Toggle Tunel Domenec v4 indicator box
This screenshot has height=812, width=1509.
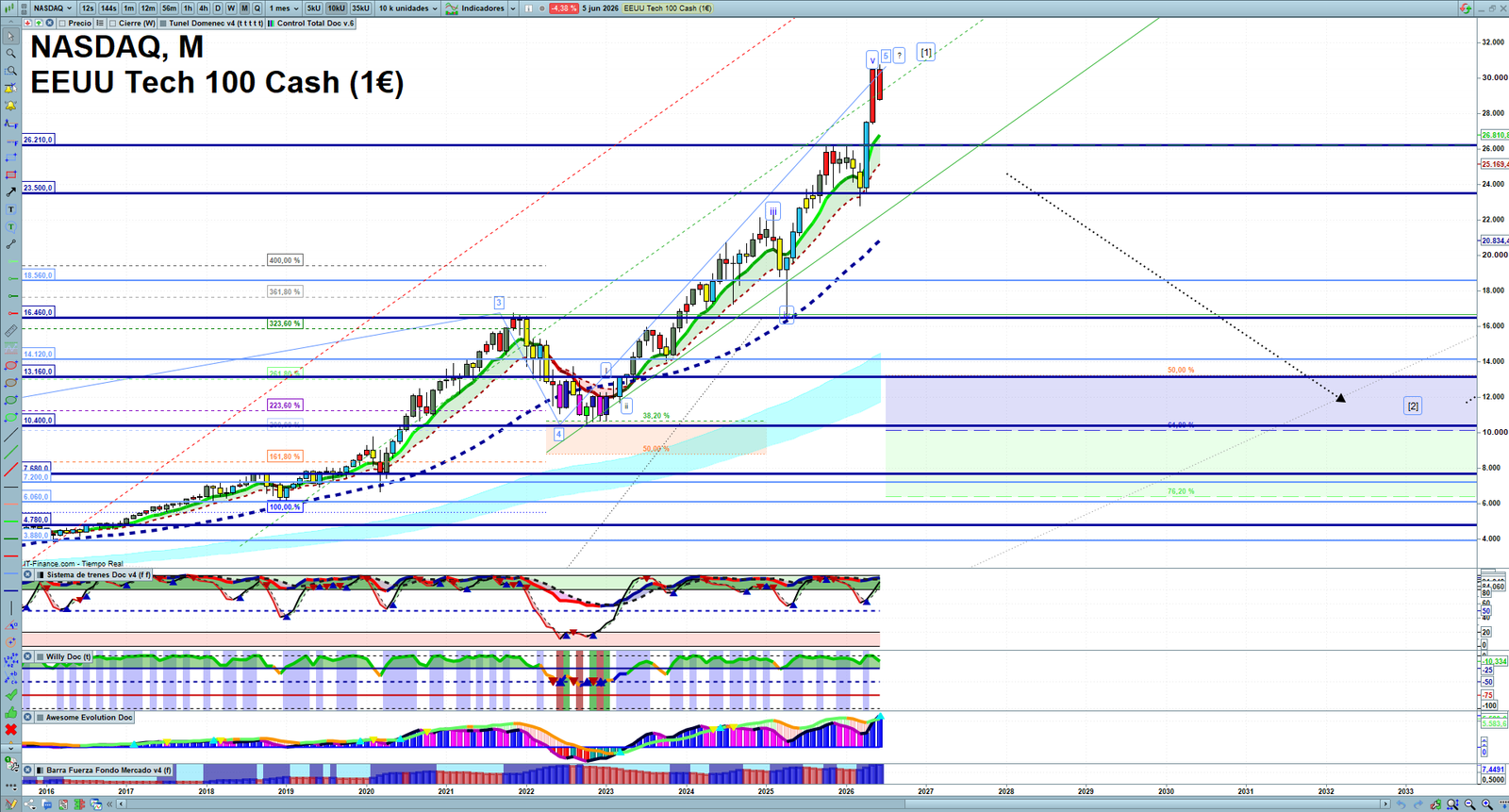pyautogui.click(x=164, y=23)
